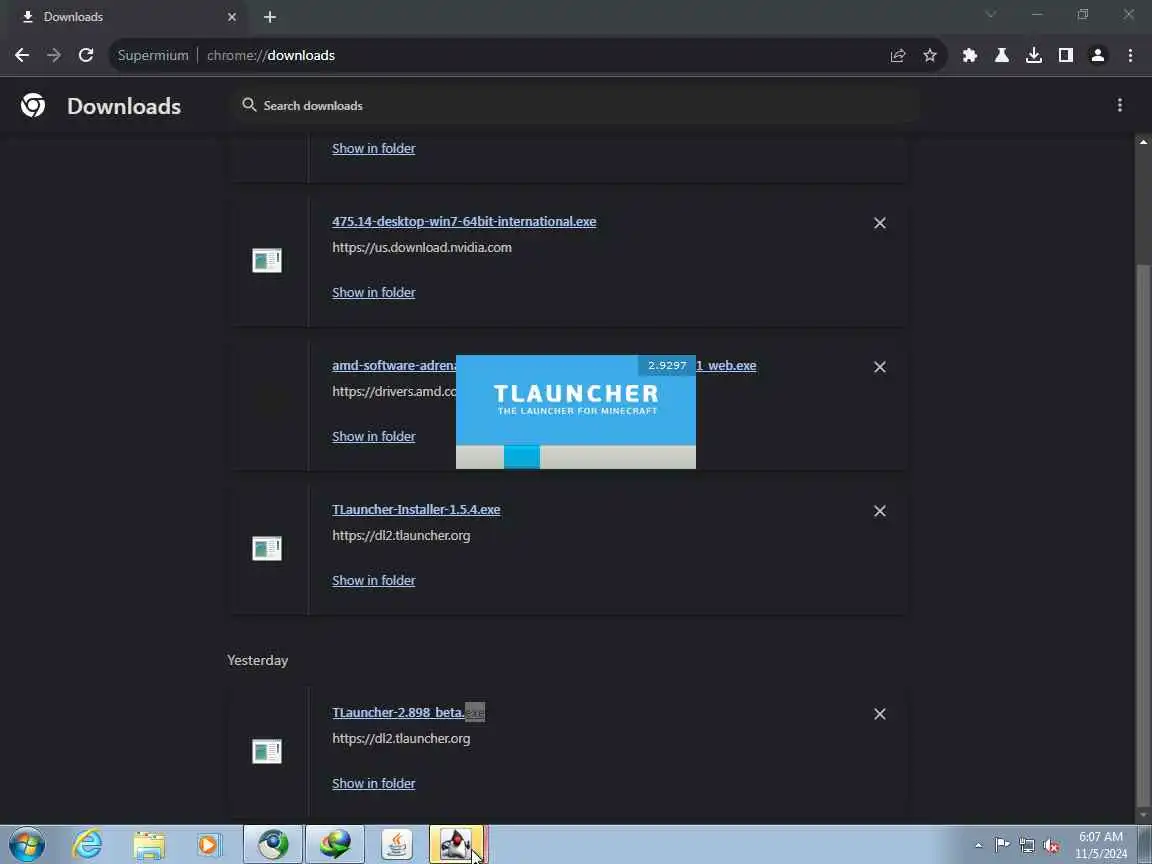This screenshot has width=1152, height=864.
Task: Open Windows Media Player from the taskbar
Action: pos(210,844)
